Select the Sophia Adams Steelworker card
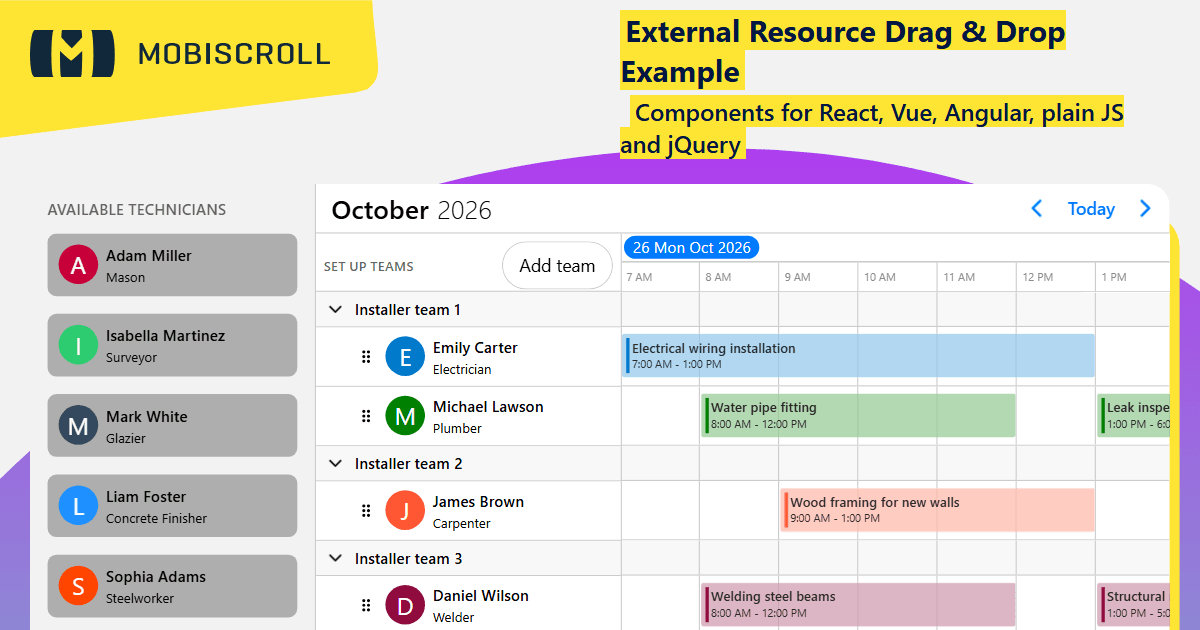The height and width of the screenshot is (630, 1200). tap(172, 586)
